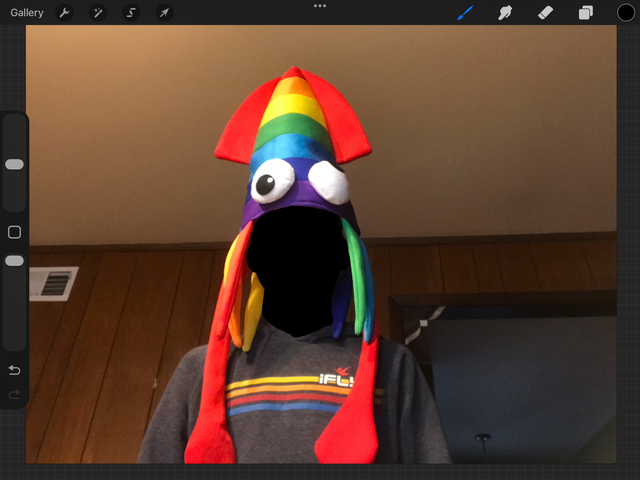Undo the last action
Image resolution: width=640 pixels, height=480 pixels.
point(14,370)
